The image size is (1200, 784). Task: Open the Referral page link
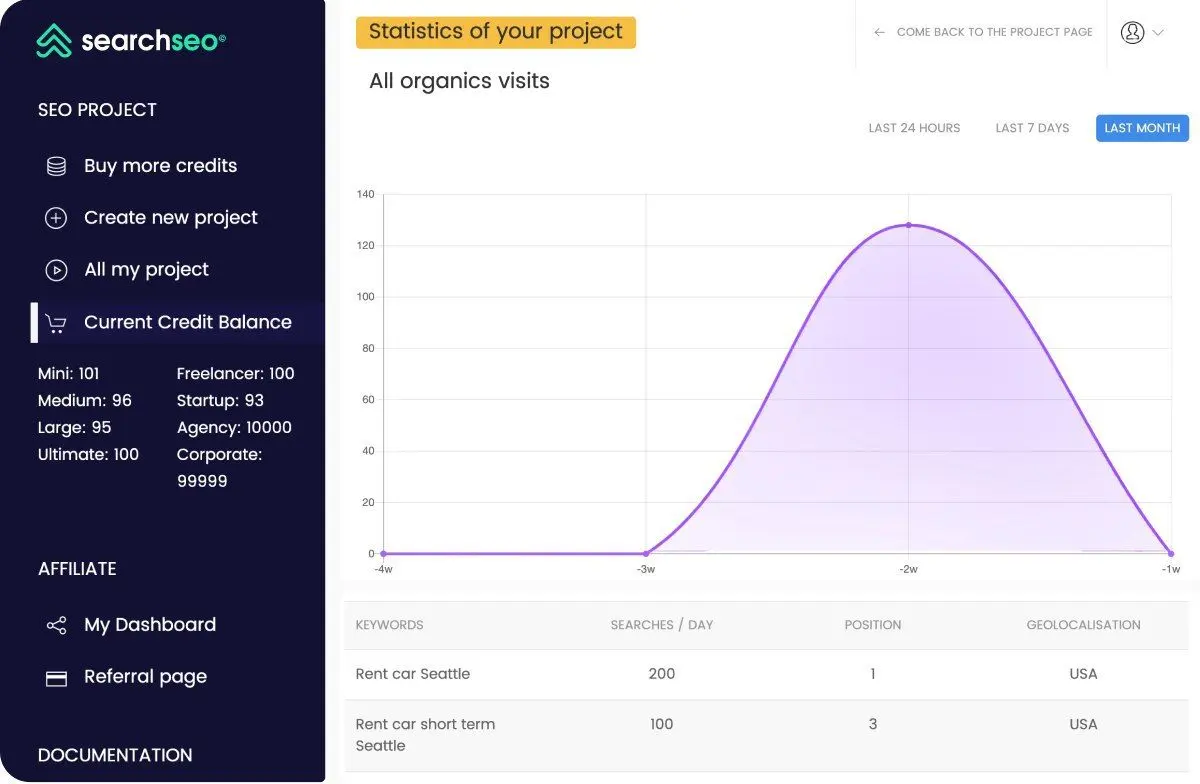[145, 677]
